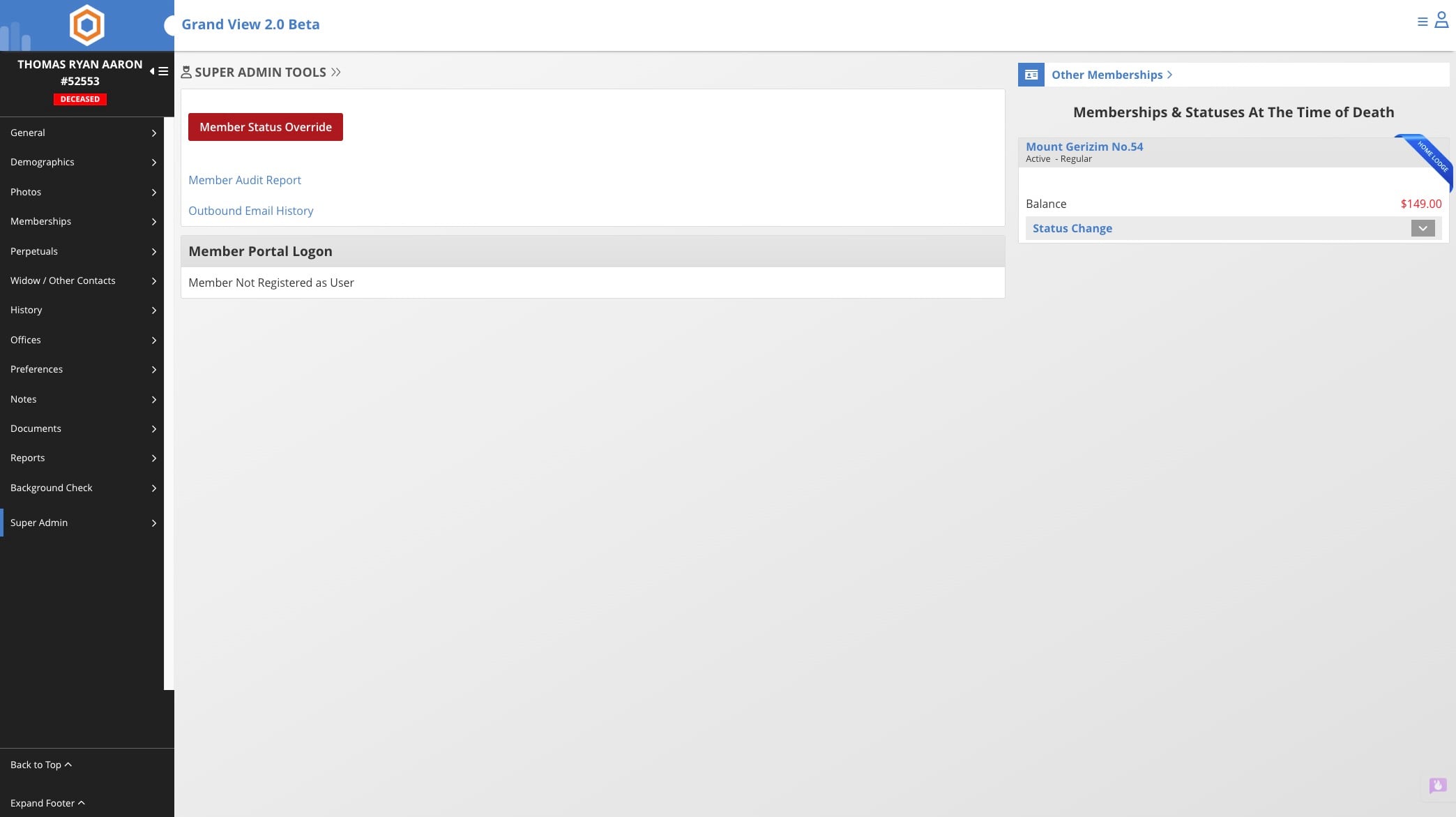This screenshot has width=1456, height=817.
Task: Click the Member Not Registered as User text
Action: tap(271, 283)
